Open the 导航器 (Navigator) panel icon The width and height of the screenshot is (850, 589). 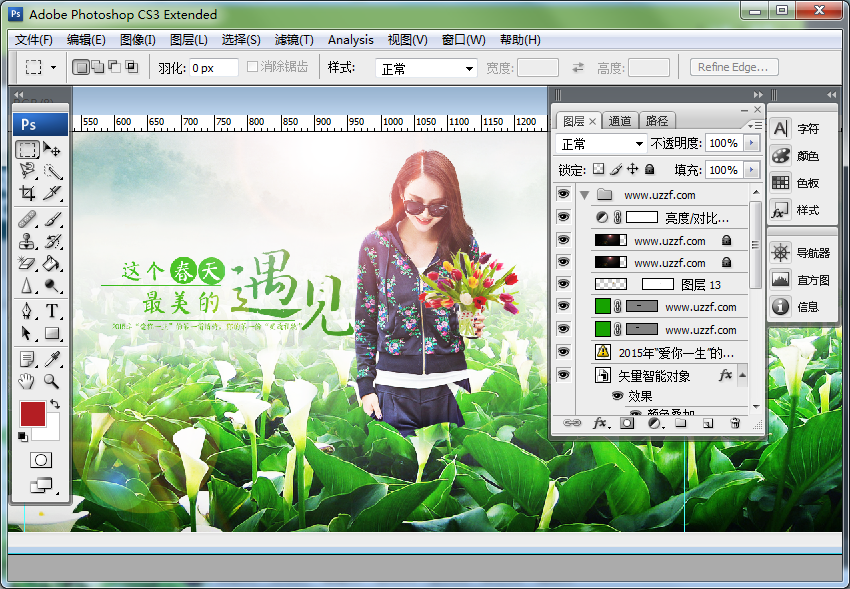(x=781, y=253)
